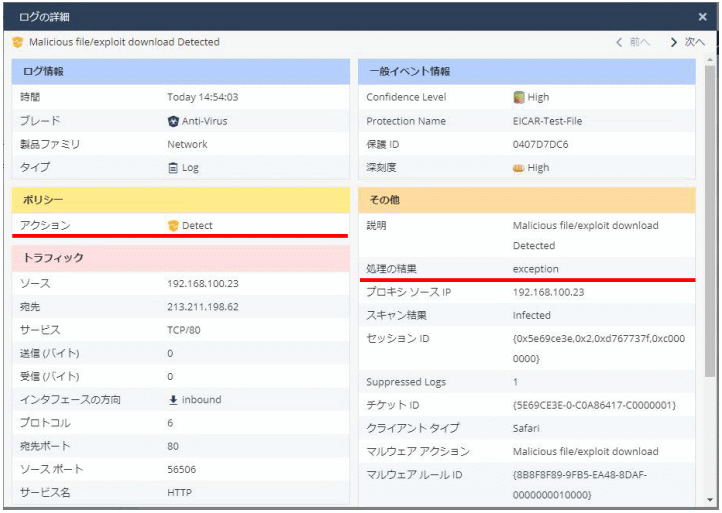Click the Confidence Level High icon
This screenshot has height=513, width=722.
click(519, 98)
